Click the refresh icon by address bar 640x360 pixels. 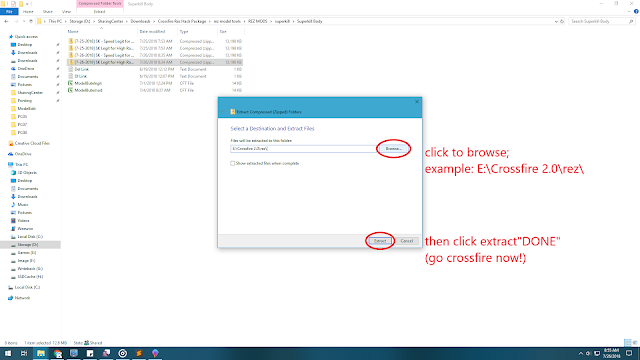click(562, 21)
